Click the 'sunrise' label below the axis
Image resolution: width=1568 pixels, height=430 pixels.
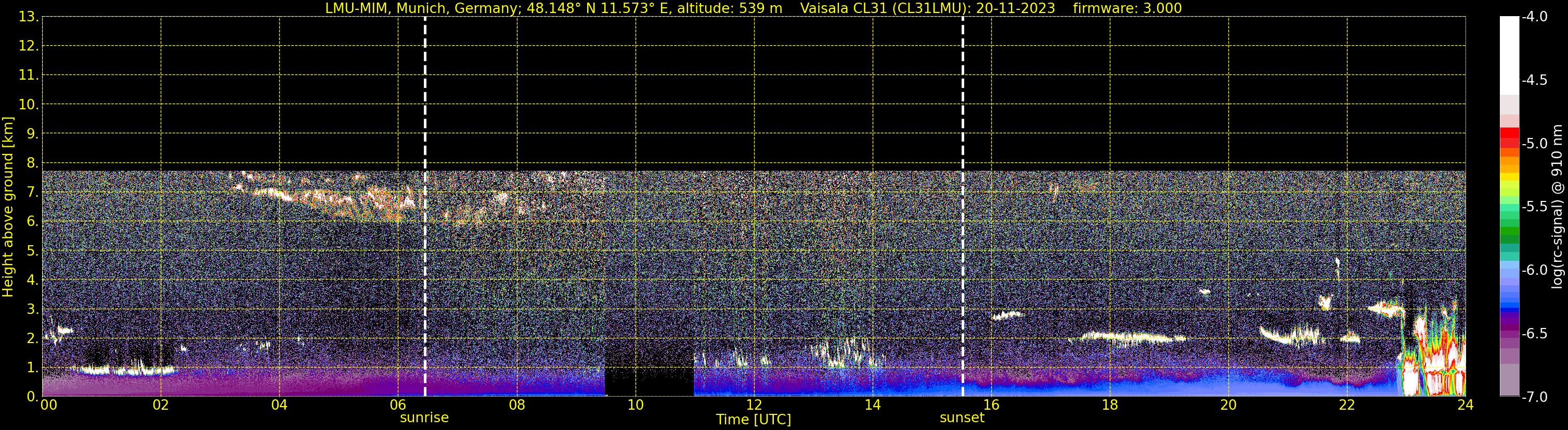(424, 418)
